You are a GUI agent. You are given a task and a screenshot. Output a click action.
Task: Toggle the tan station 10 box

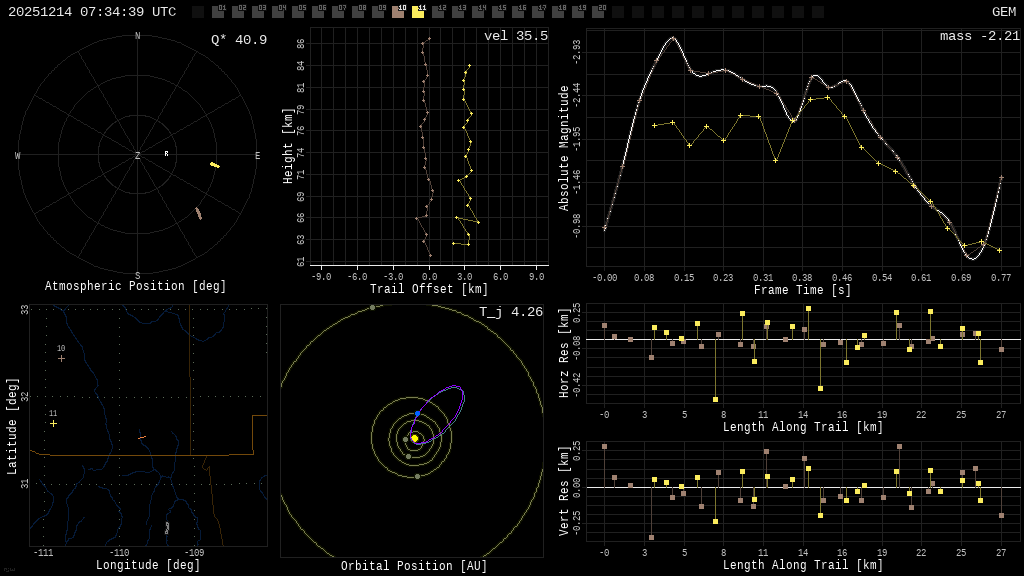pos(398,12)
